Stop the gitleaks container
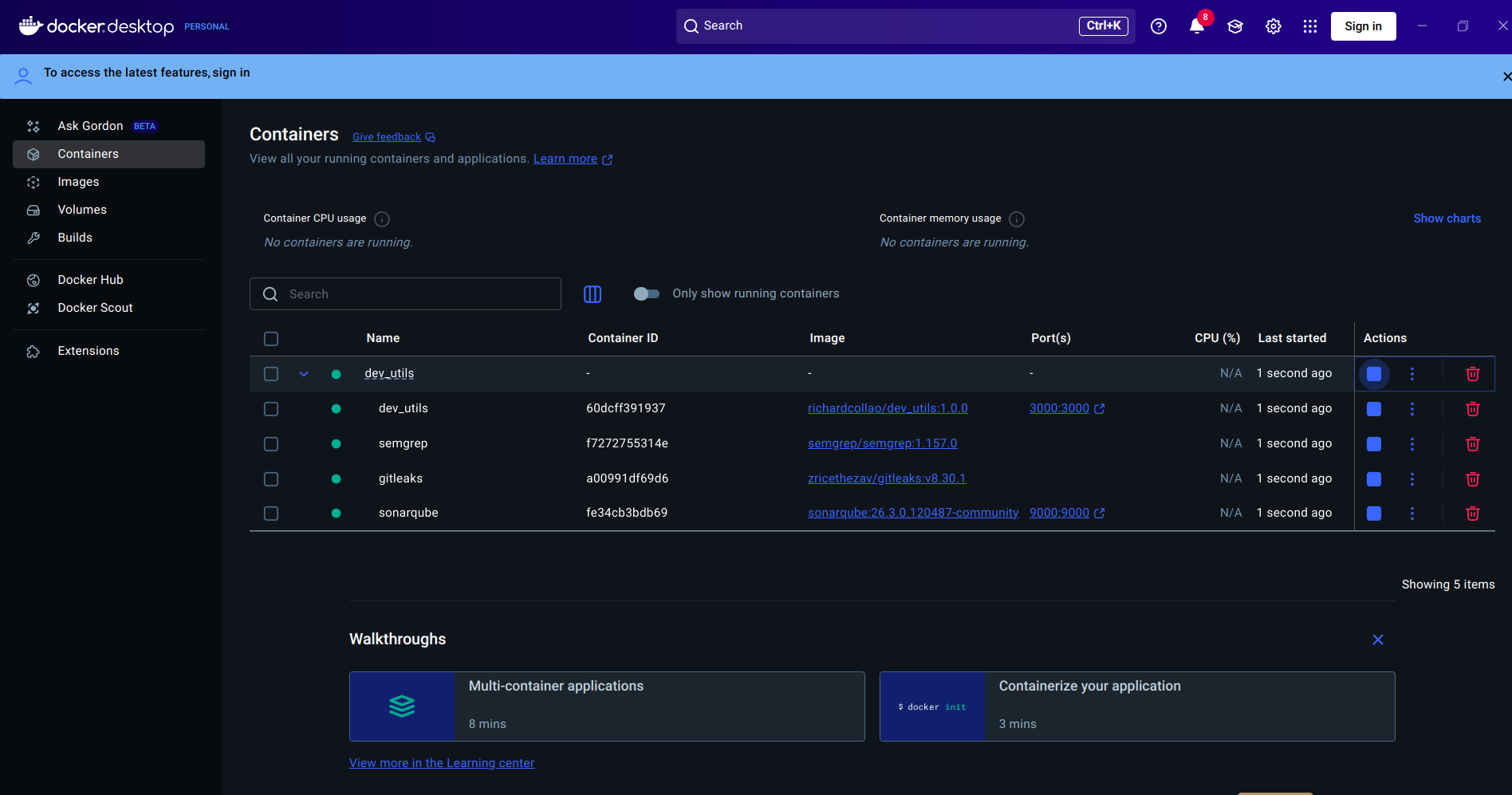This screenshot has width=1512, height=795. (1374, 479)
